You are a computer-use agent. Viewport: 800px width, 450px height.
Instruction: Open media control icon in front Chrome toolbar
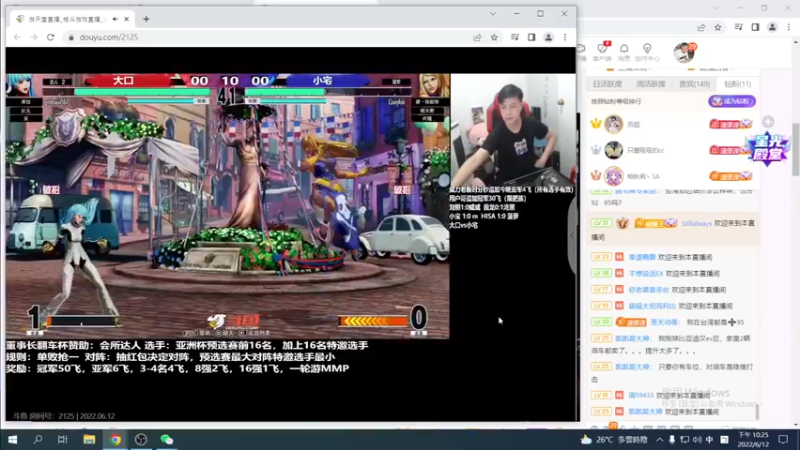(x=515, y=37)
